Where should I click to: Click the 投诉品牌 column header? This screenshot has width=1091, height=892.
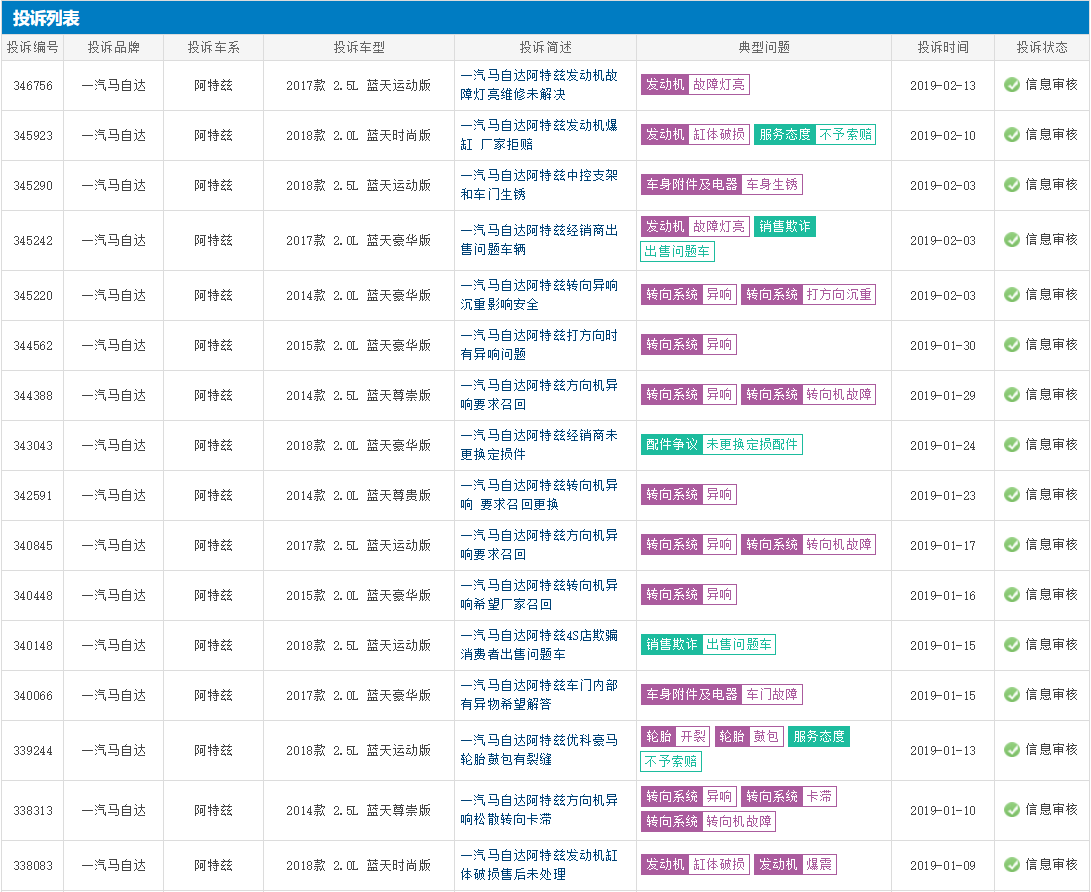coord(113,47)
